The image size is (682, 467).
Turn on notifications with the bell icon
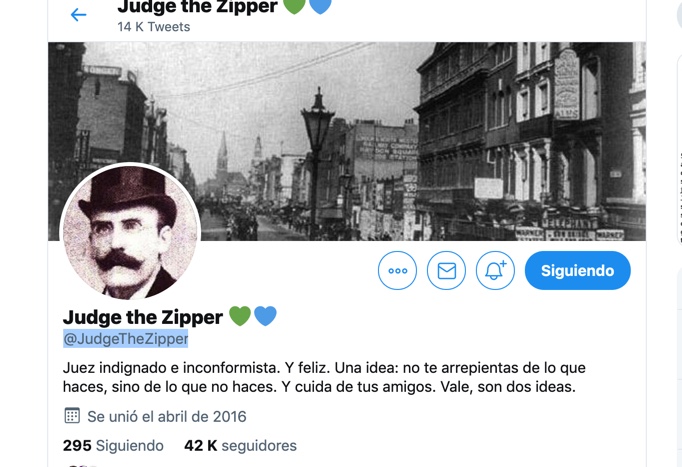point(495,270)
